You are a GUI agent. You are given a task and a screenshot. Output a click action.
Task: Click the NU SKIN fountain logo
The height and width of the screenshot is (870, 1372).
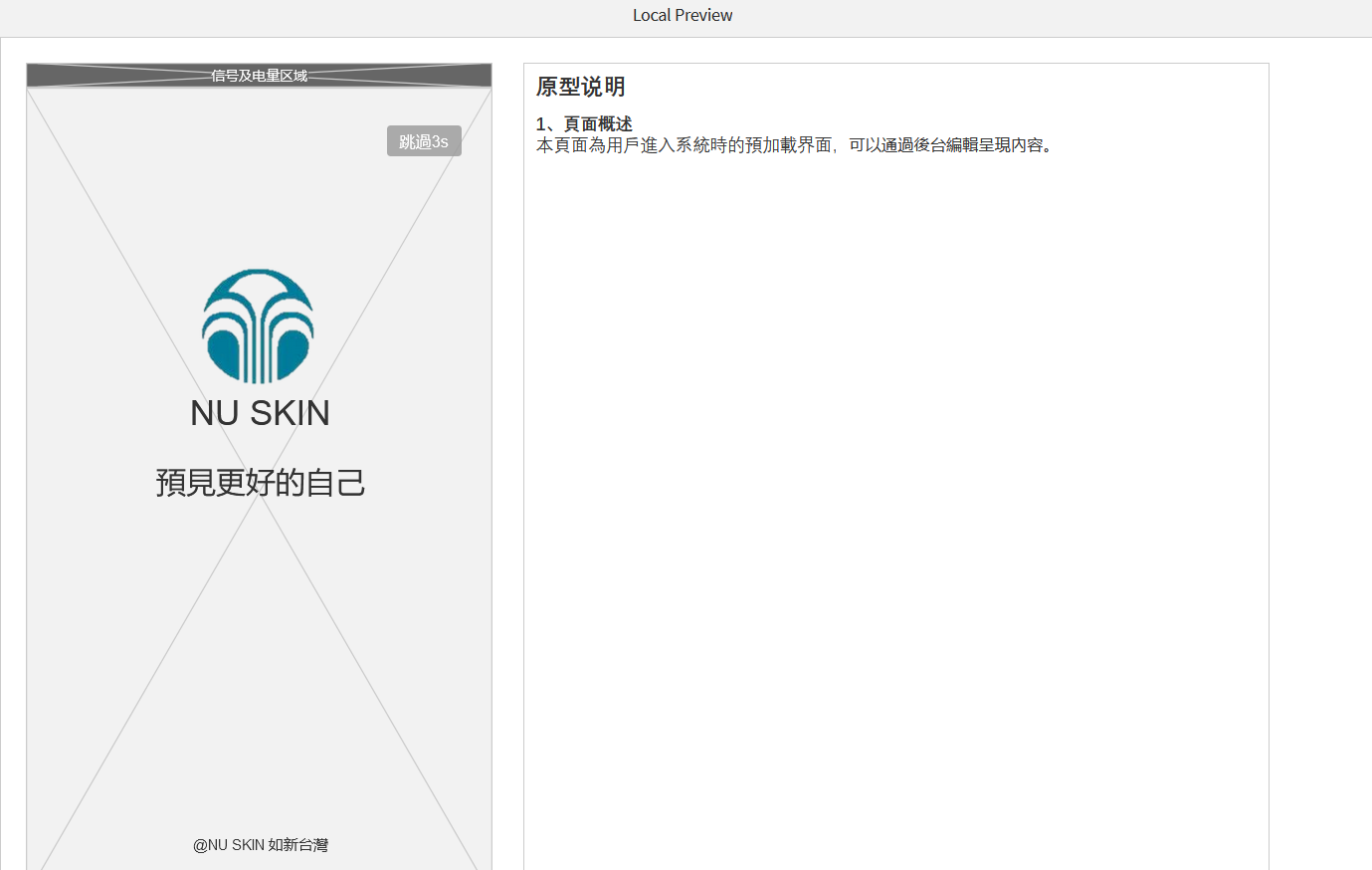pos(259,326)
